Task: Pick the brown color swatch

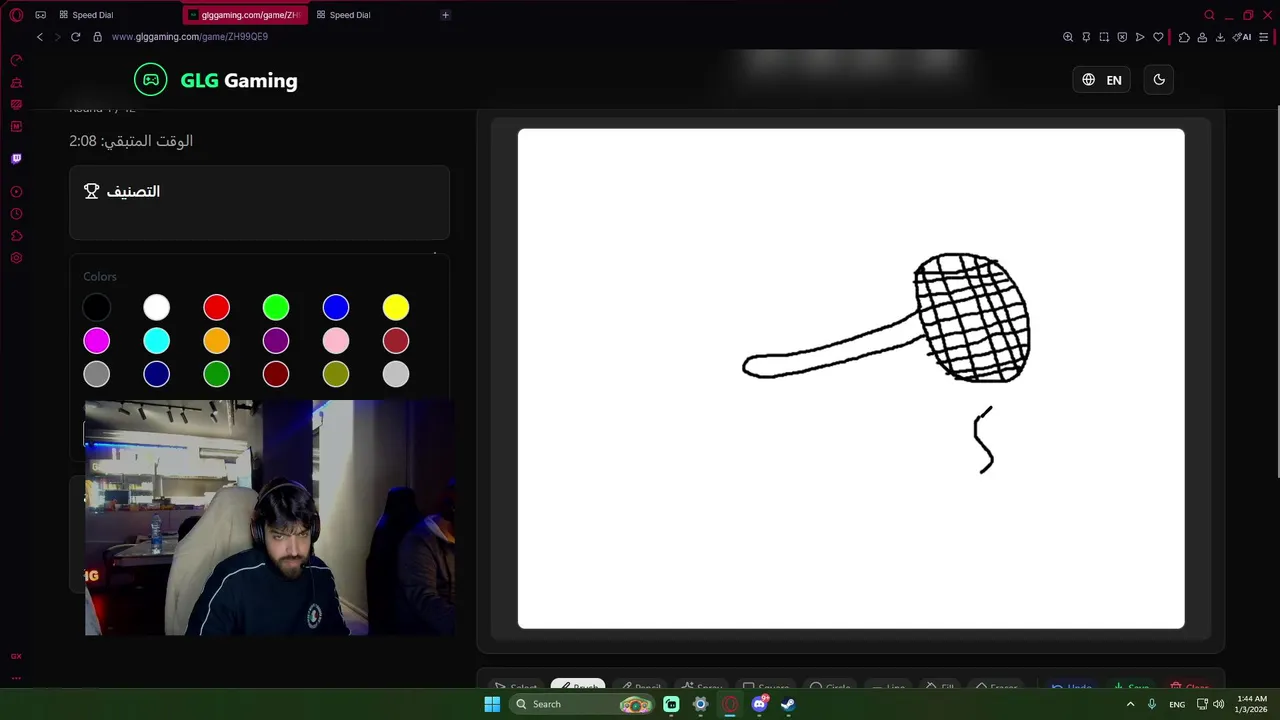Action: pos(396,341)
